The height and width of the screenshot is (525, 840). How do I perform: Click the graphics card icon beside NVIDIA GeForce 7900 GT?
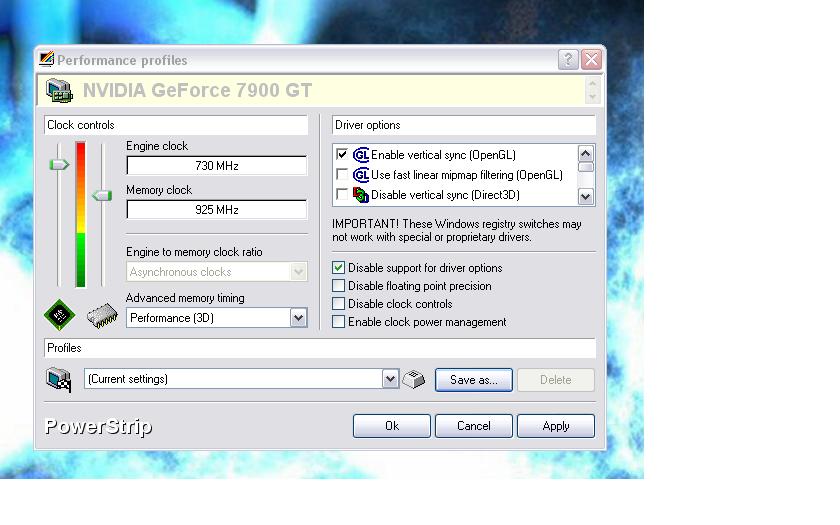click(x=59, y=91)
